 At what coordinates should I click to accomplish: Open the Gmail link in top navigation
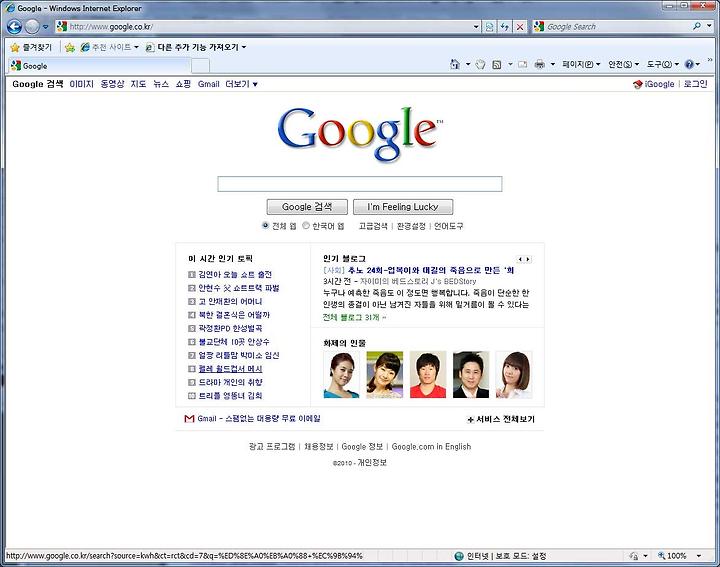[208, 84]
